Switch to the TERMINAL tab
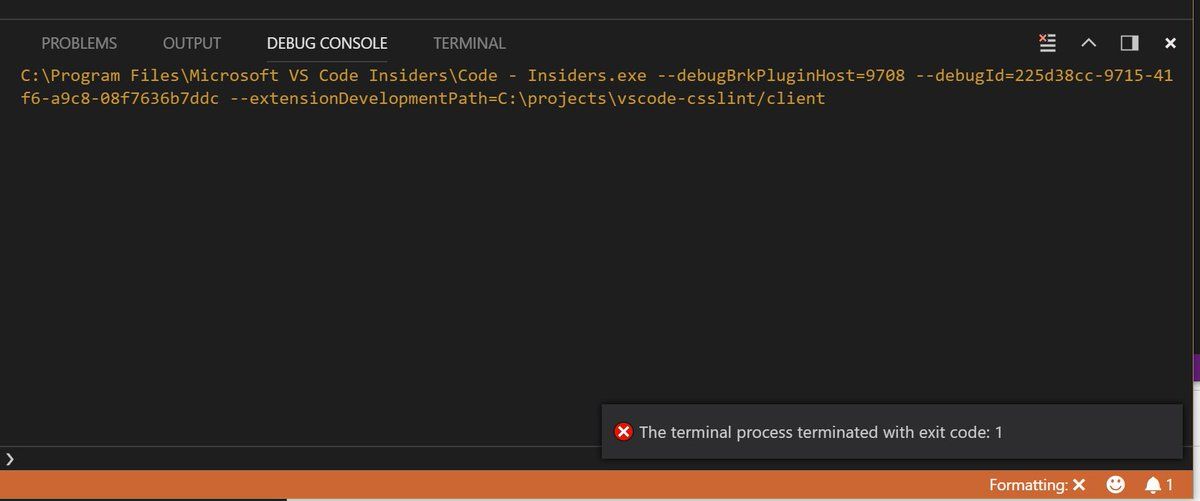Viewport: 1200px width, 501px height. pyautogui.click(x=469, y=43)
